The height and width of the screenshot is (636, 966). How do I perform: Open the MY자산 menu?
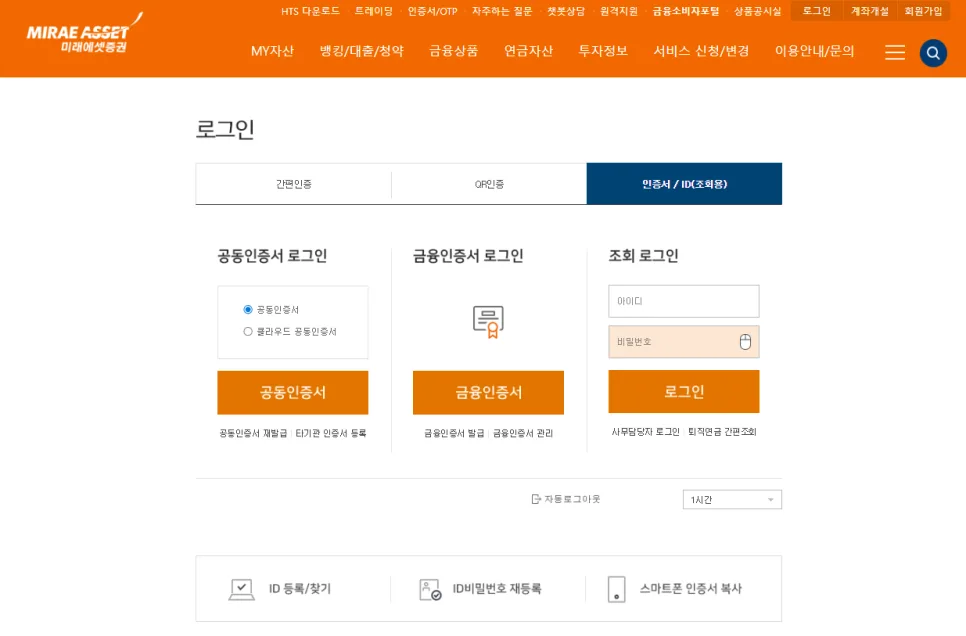point(272,51)
